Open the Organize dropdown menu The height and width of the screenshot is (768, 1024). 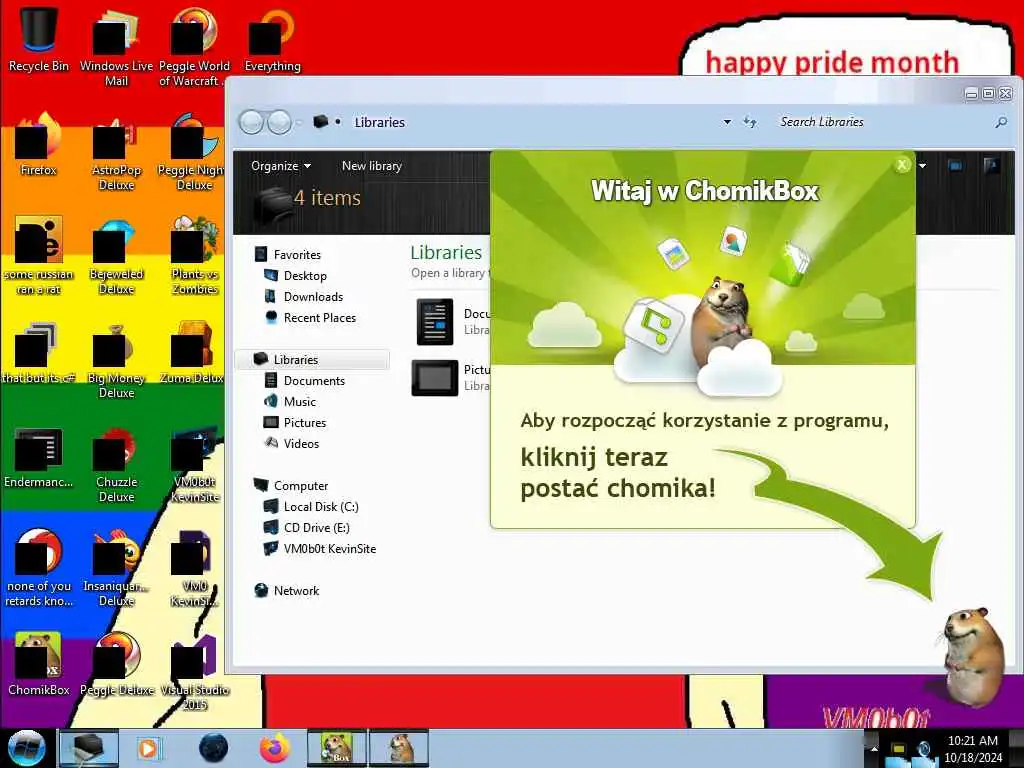[281, 166]
